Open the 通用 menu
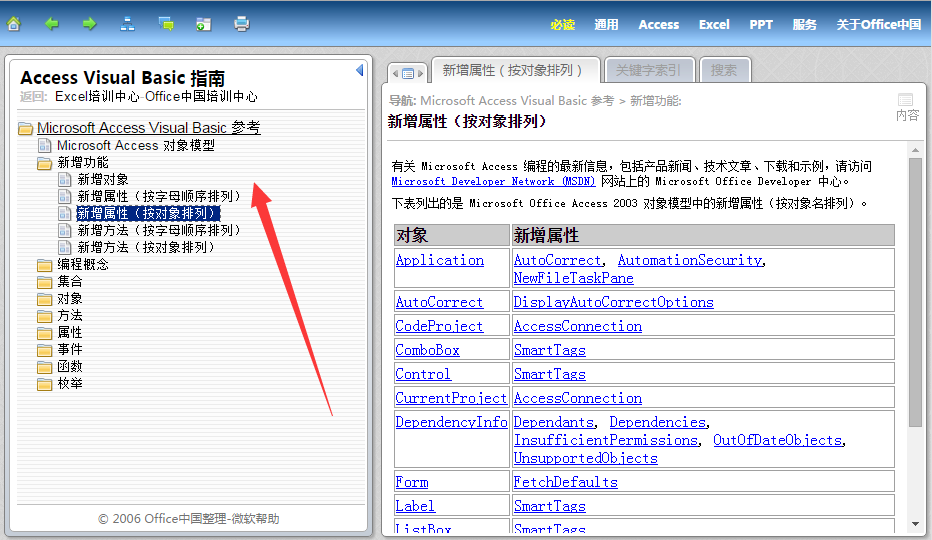This screenshot has width=932, height=540. pos(606,24)
